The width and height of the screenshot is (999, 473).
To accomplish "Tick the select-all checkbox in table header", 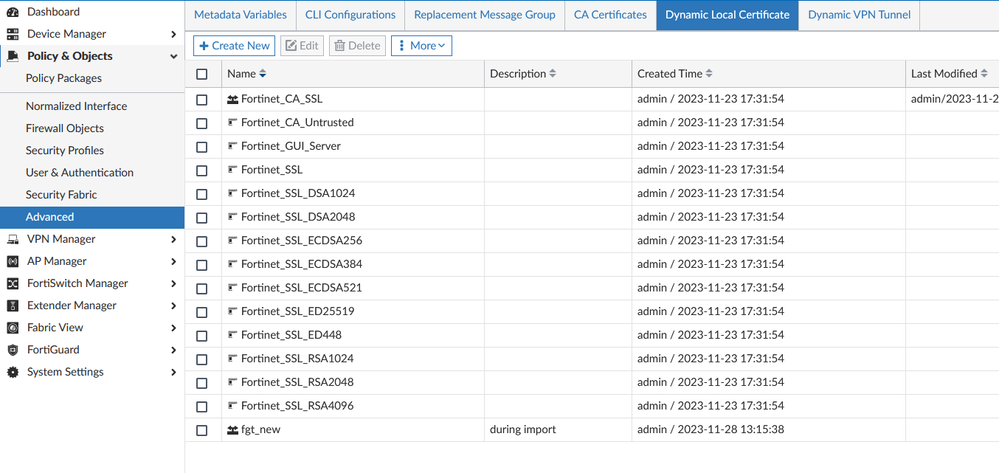I will point(202,74).
